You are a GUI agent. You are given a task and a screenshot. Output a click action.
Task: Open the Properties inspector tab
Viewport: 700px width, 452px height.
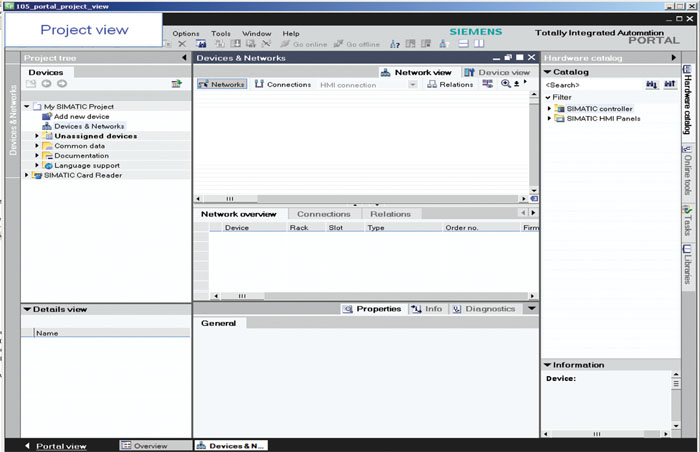372,309
